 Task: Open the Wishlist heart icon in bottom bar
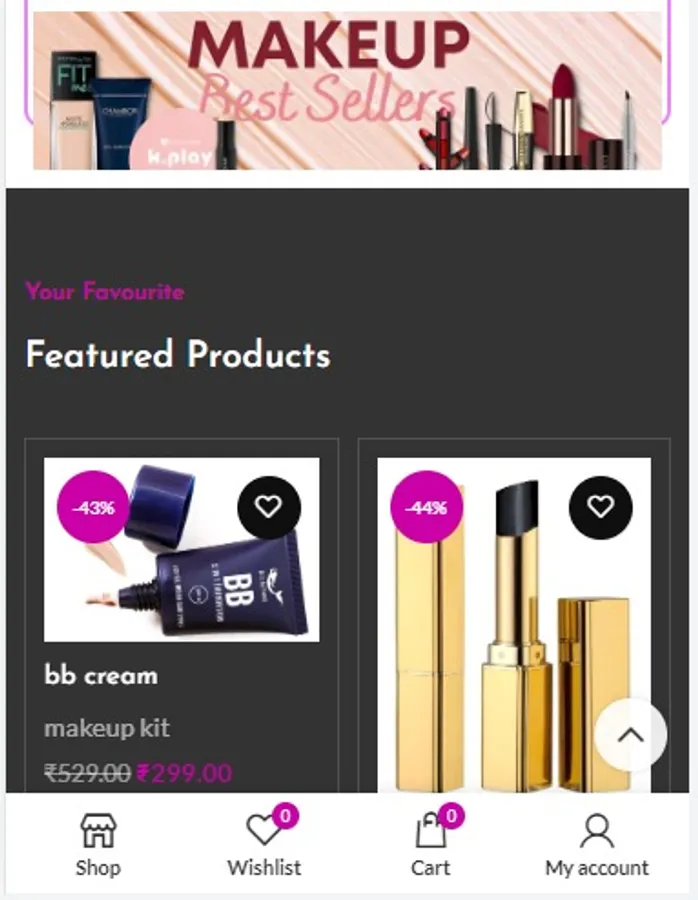coord(263,830)
